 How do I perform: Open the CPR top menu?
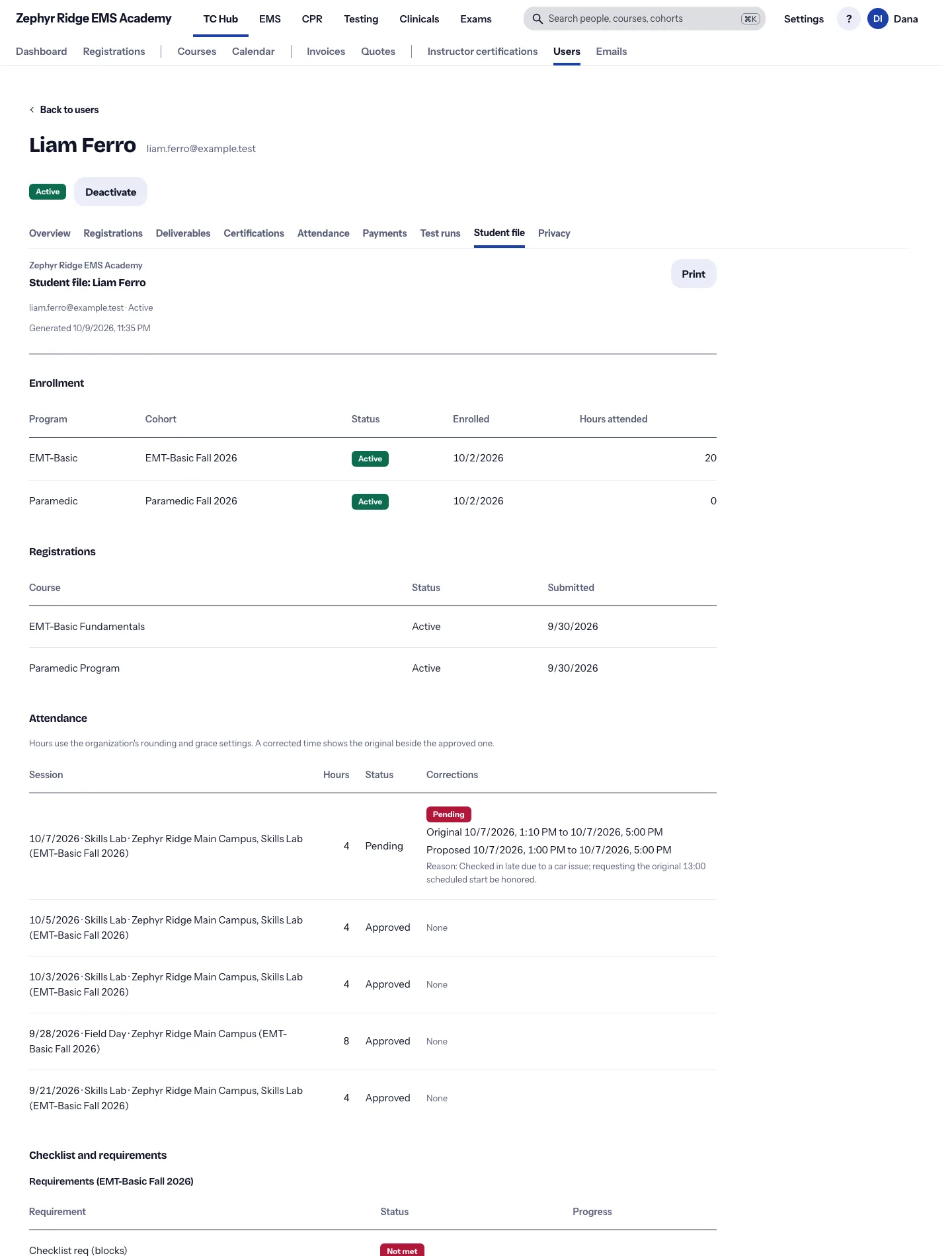(x=312, y=19)
